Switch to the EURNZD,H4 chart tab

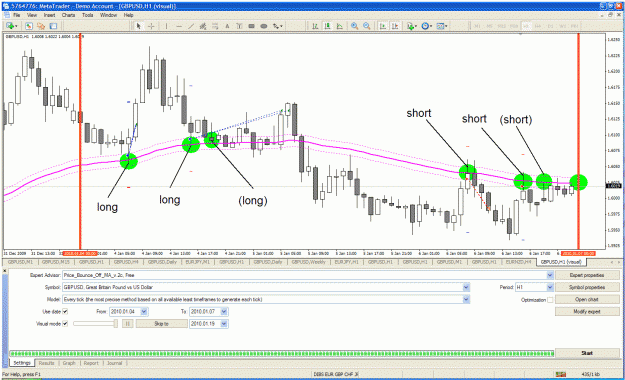pyautogui.click(x=518, y=262)
